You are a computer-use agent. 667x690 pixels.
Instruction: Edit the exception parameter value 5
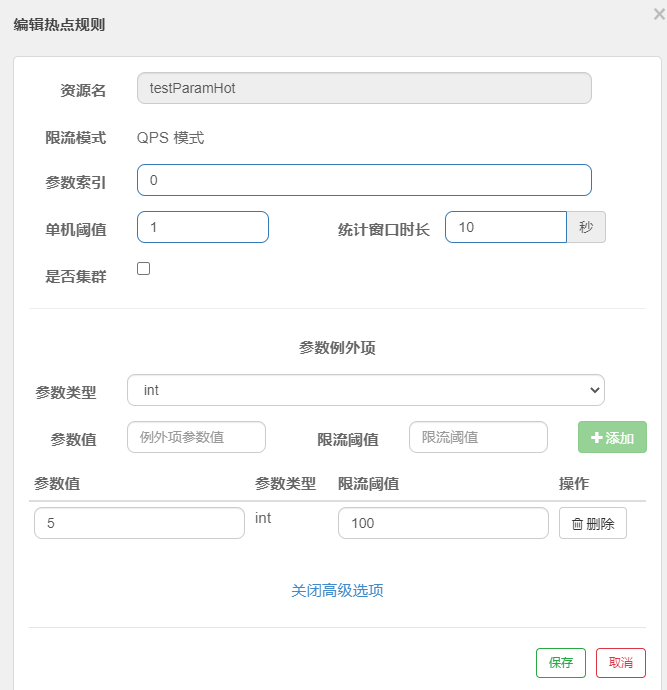point(139,523)
